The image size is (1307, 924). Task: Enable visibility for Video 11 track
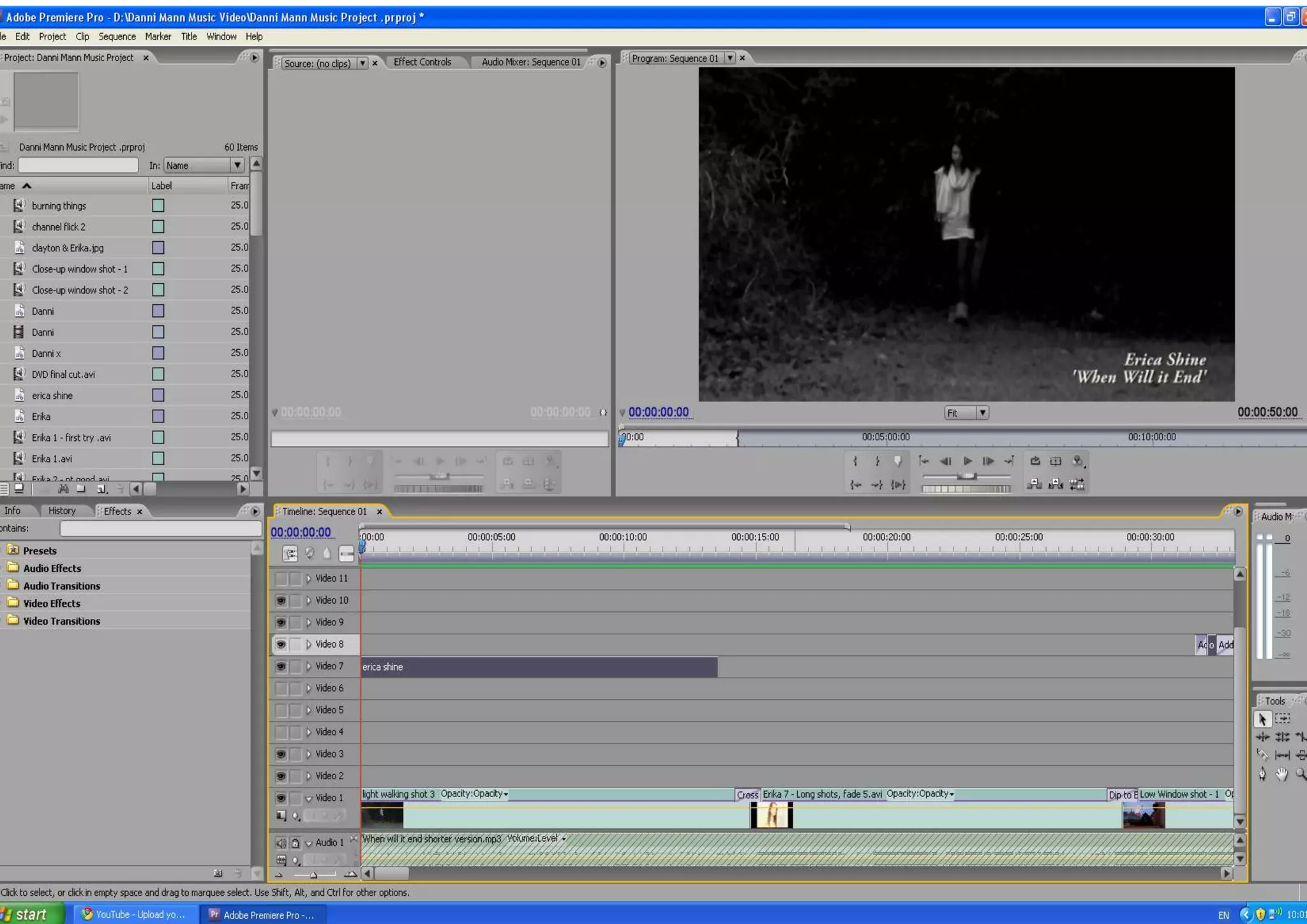click(281, 578)
